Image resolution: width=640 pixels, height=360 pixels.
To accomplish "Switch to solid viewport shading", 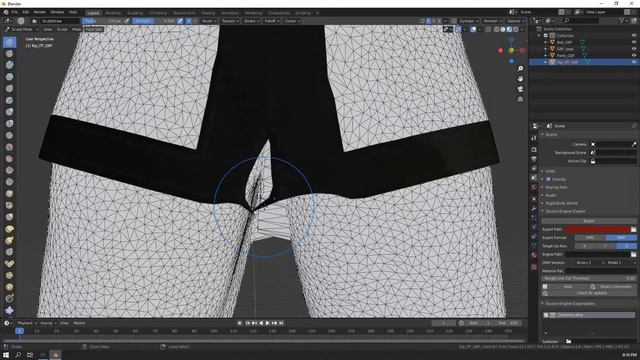I will click(503, 29).
